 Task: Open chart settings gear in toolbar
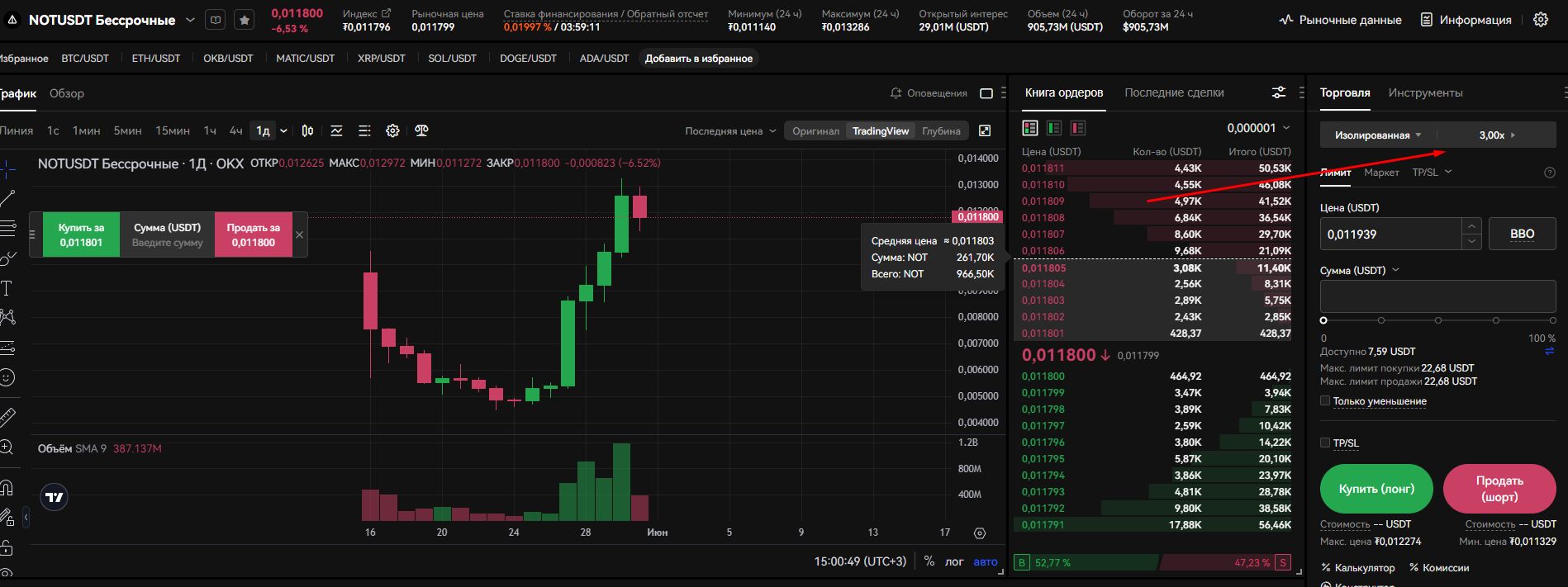tap(392, 130)
